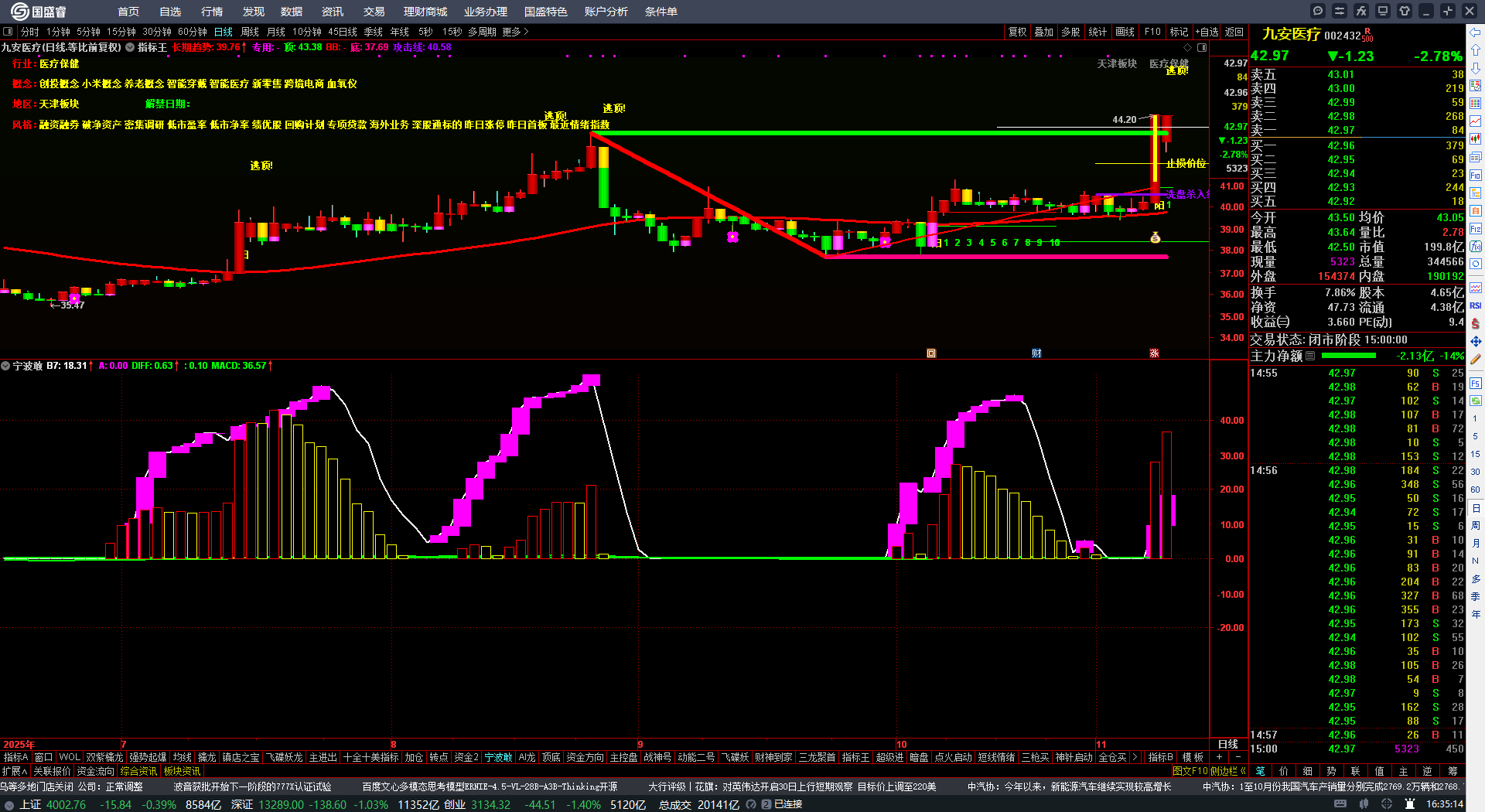Open the 多周期 multi-period dropdown
This screenshot has height=812, width=1485.
(482, 32)
